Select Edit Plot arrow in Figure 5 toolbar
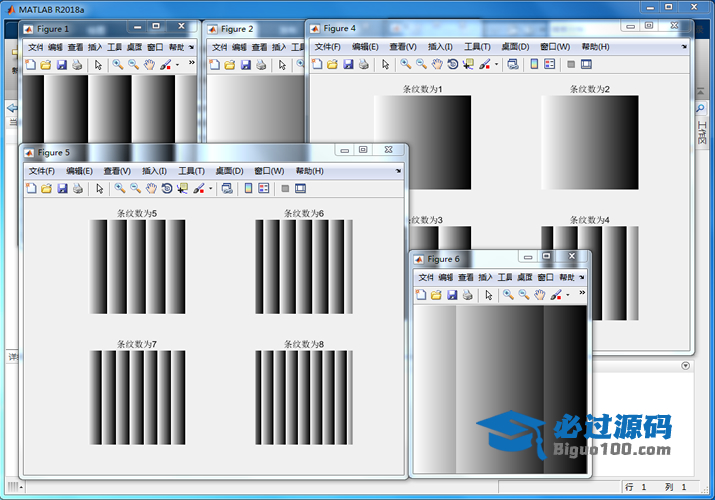715x500 pixels. tap(99, 188)
